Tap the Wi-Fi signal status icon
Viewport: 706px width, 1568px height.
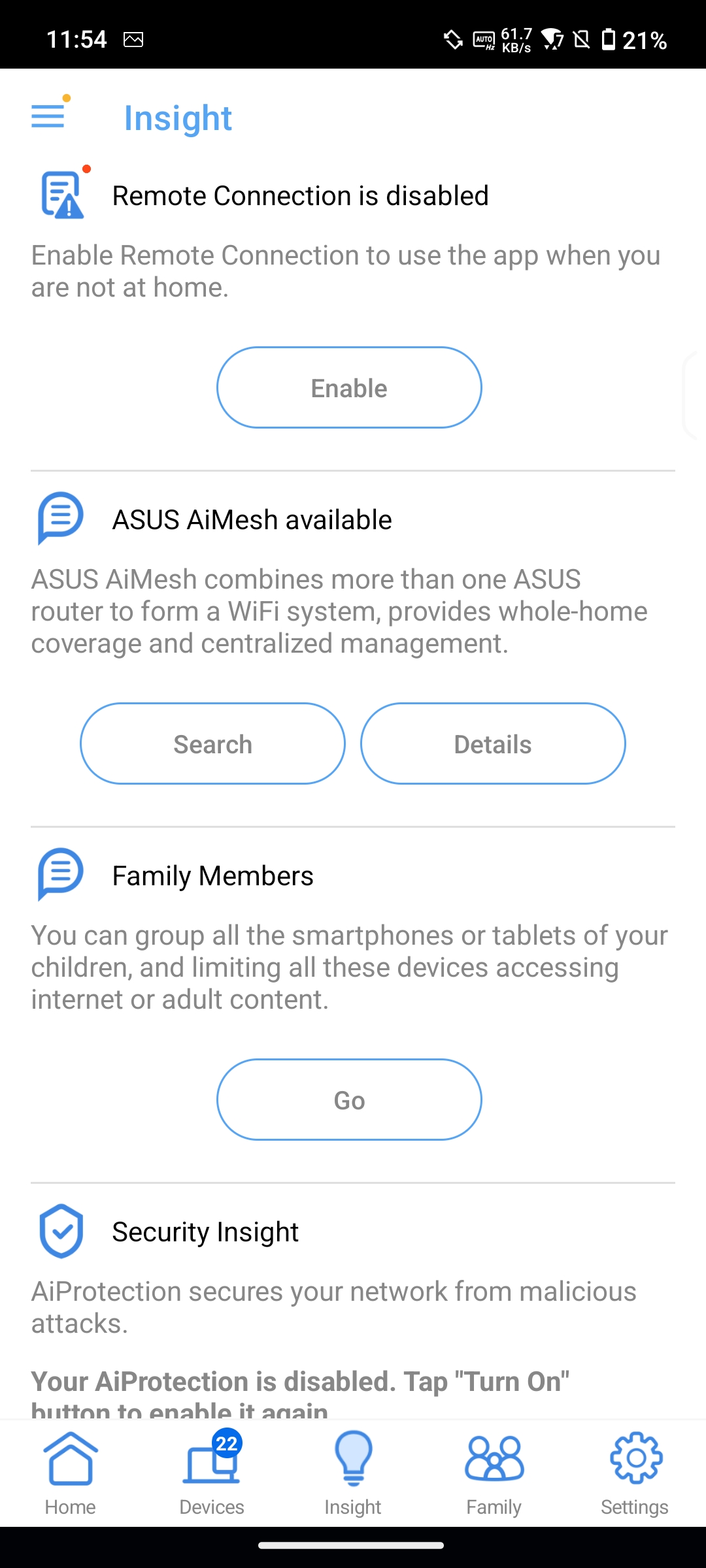coord(552,40)
